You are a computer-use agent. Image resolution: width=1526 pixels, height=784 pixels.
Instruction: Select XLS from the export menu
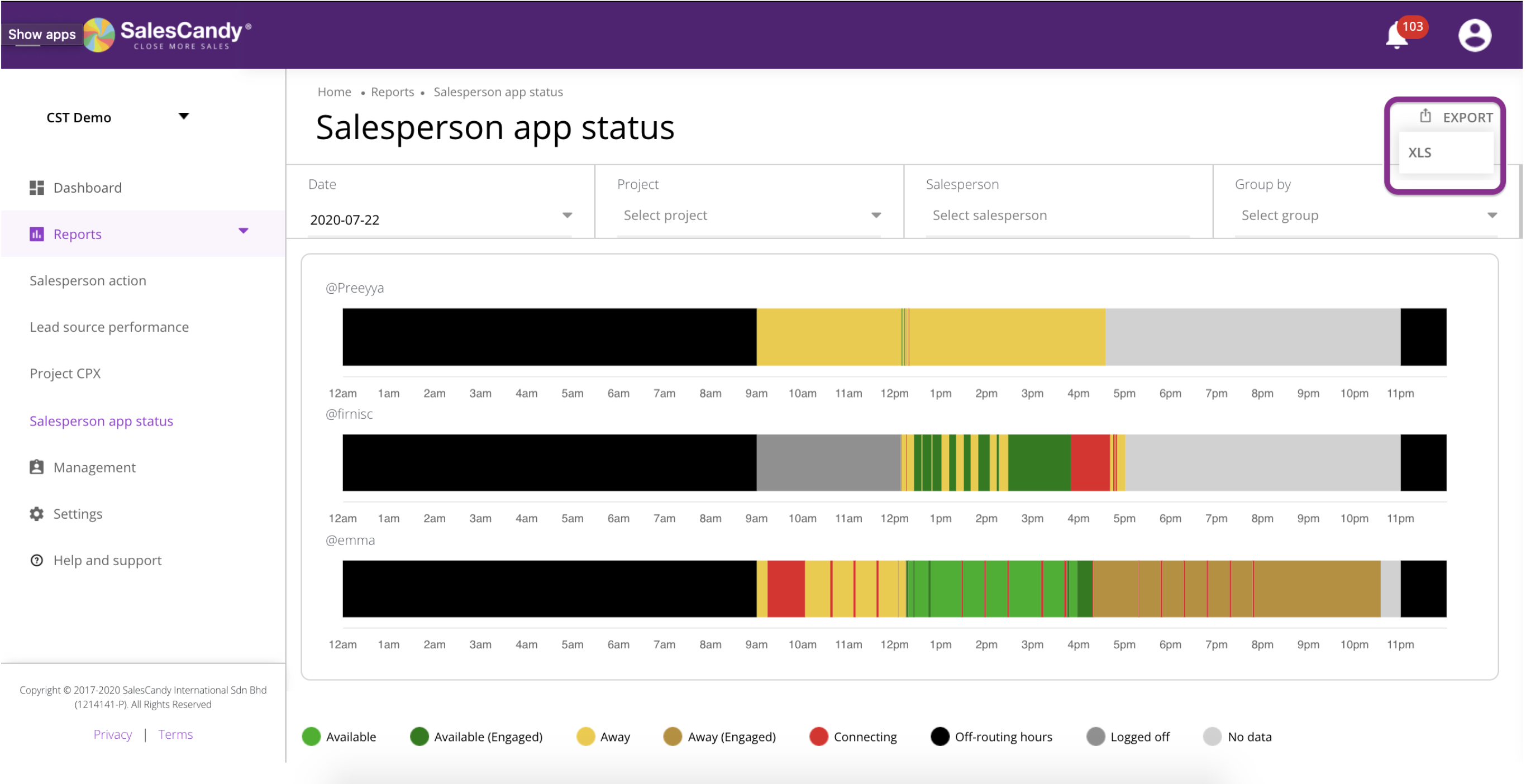[x=1420, y=153]
